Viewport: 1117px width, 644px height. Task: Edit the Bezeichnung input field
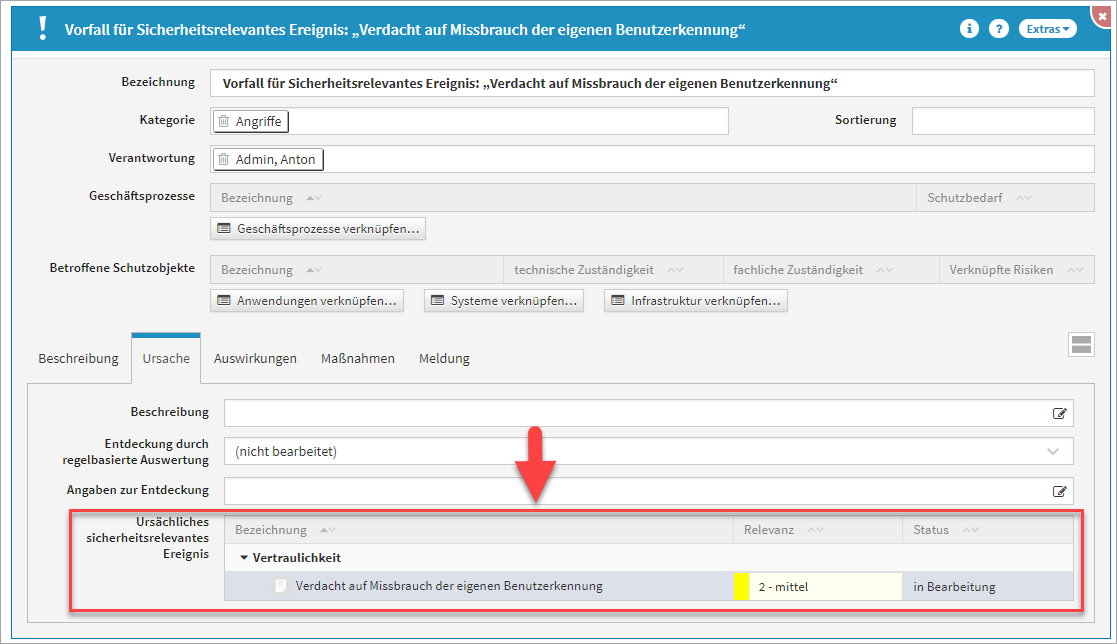(x=652, y=83)
